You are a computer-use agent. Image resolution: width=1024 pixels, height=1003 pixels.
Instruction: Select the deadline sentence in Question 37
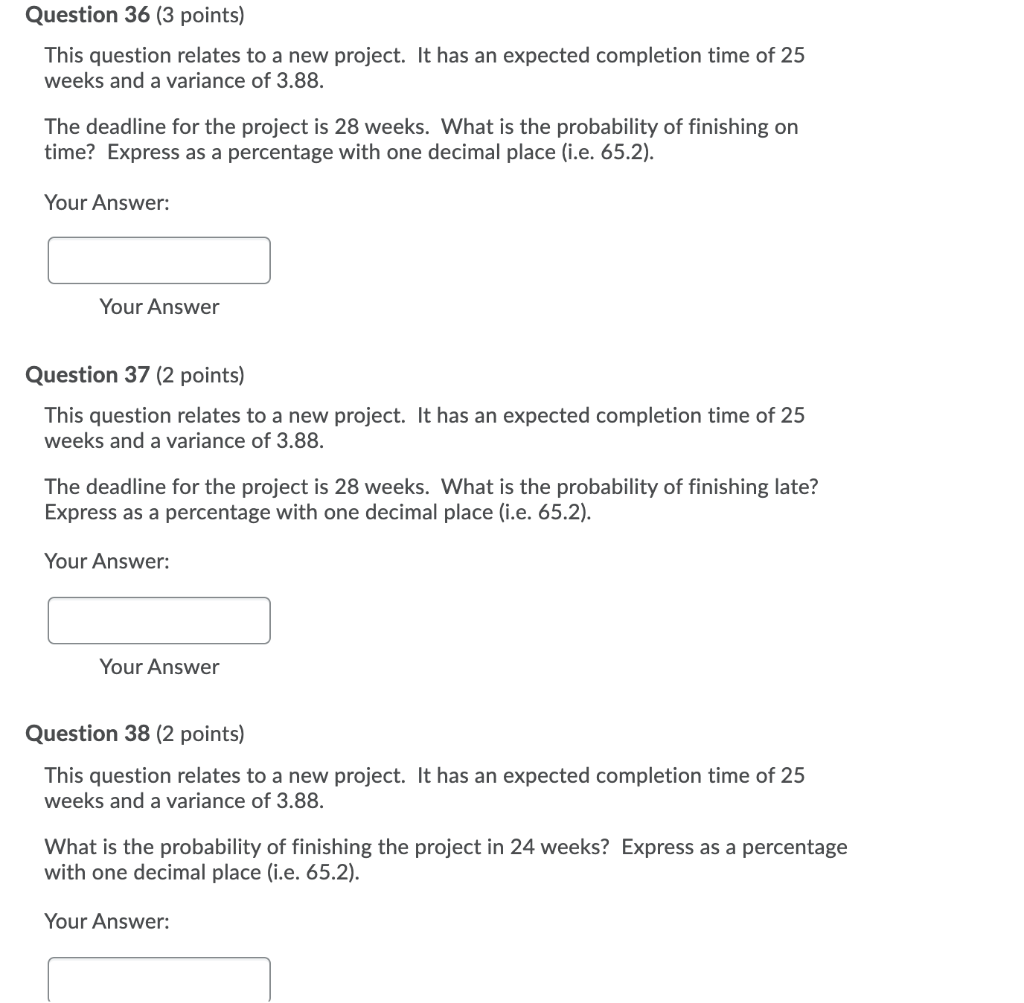click(430, 499)
